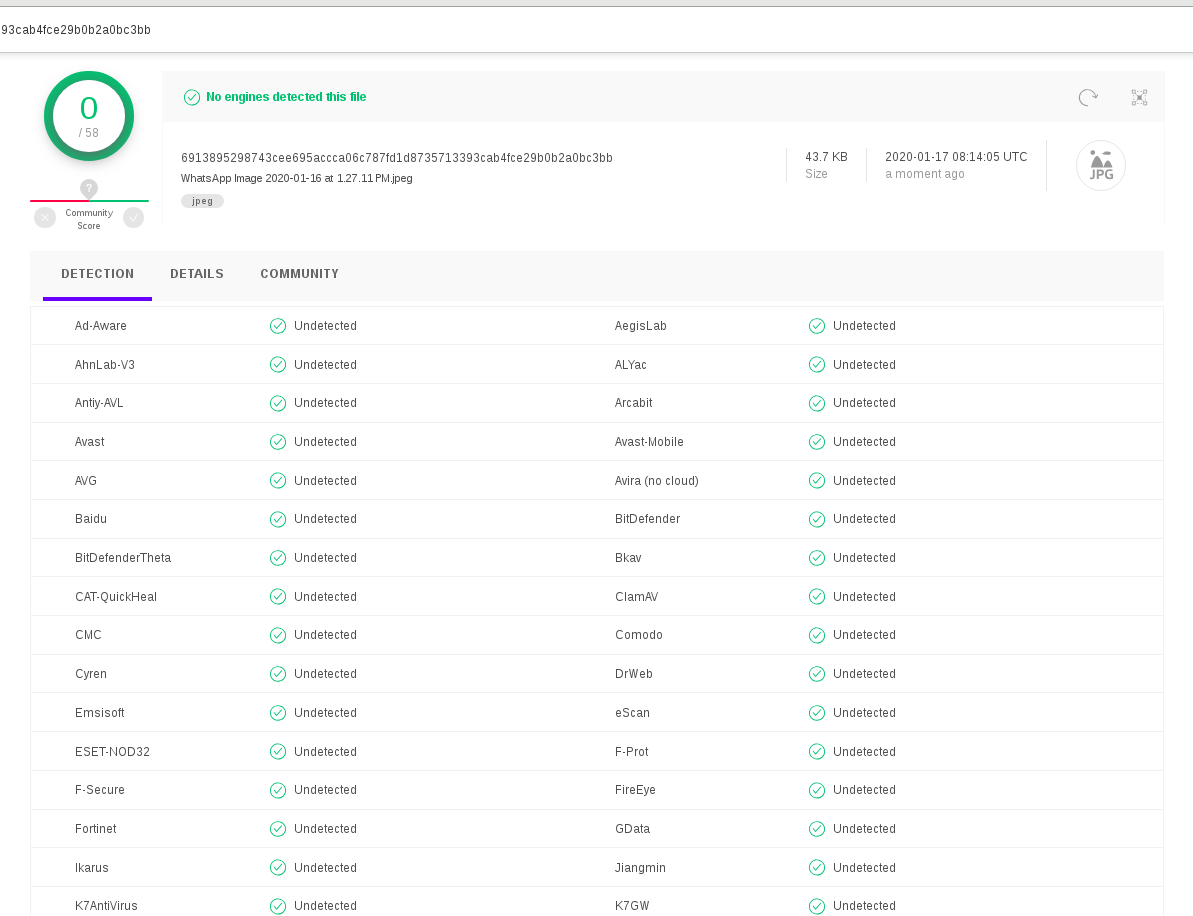This screenshot has width=1193, height=916.
Task: Open the similar files graph icon
Action: [x=1139, y=97]
